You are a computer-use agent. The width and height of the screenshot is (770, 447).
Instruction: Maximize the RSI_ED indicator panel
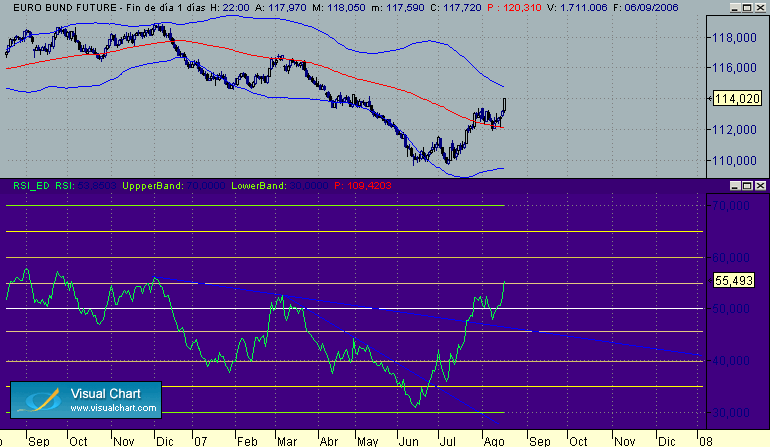747,186
